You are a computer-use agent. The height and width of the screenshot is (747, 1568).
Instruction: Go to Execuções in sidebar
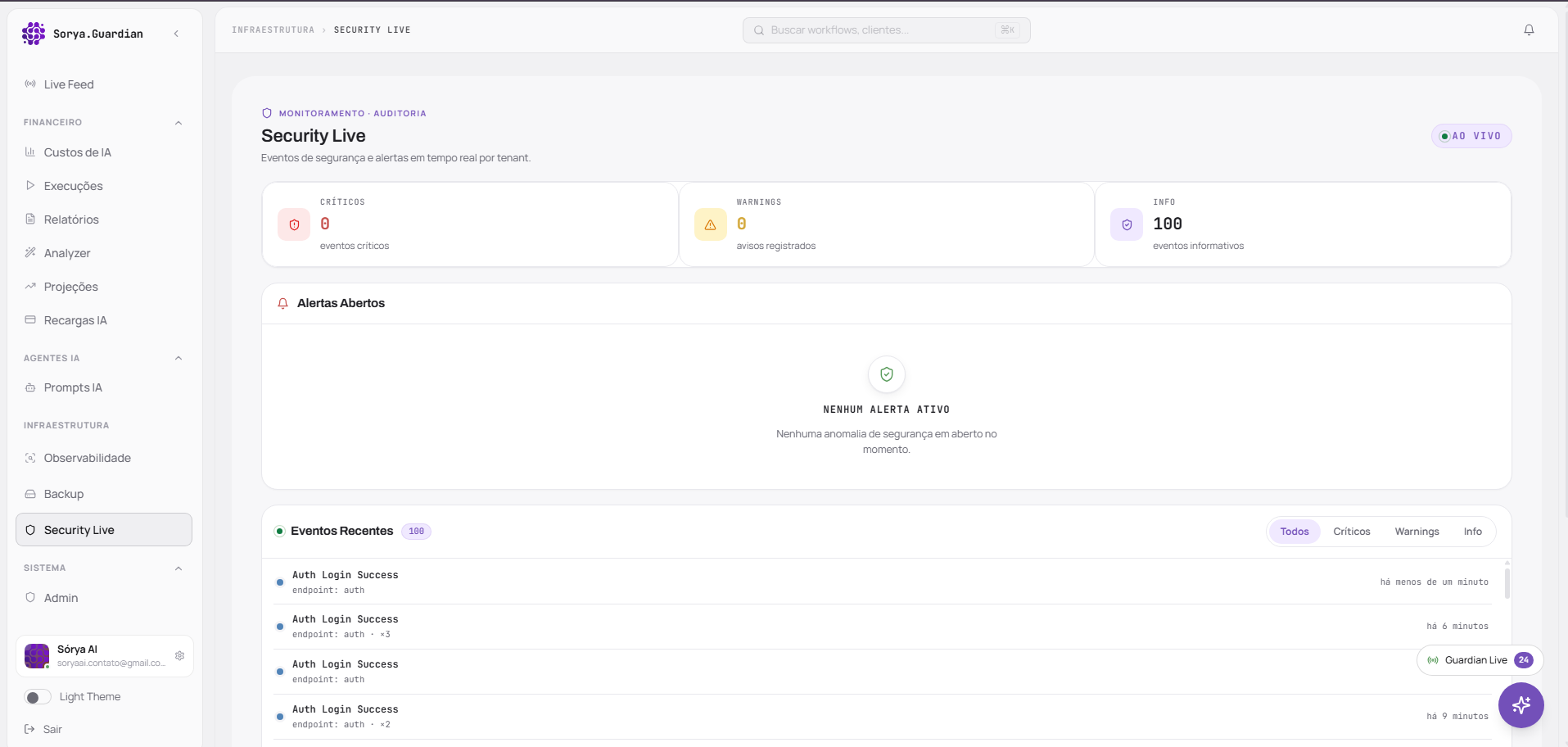(104, 186)
